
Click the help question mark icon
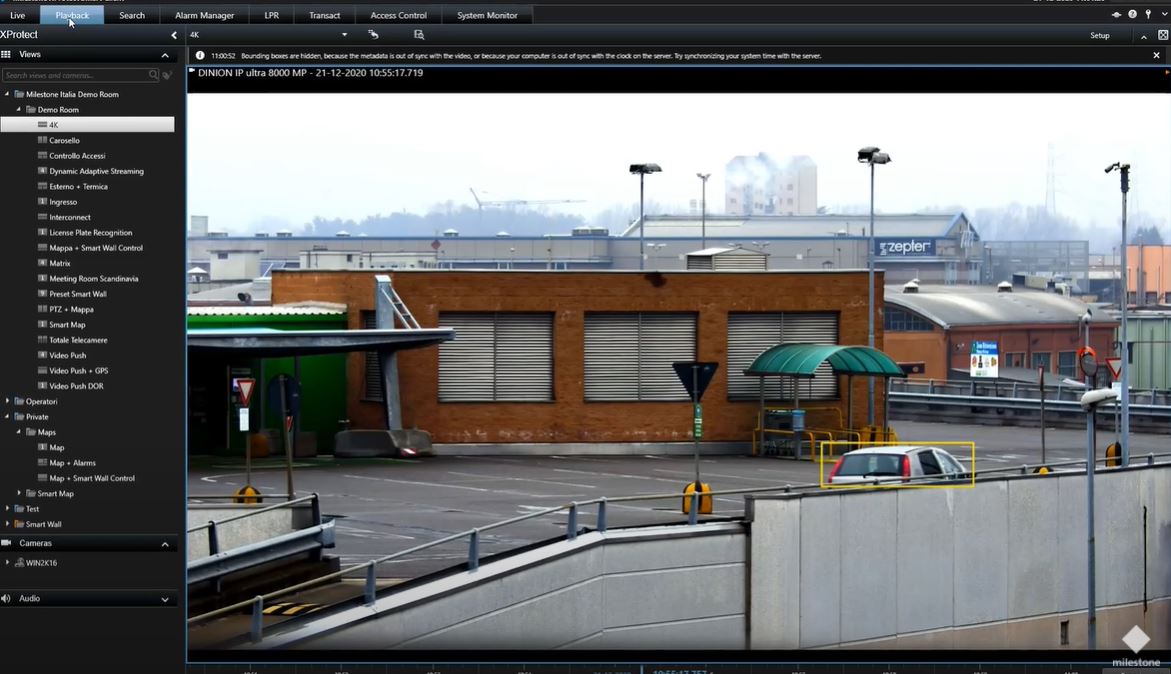1132,15
